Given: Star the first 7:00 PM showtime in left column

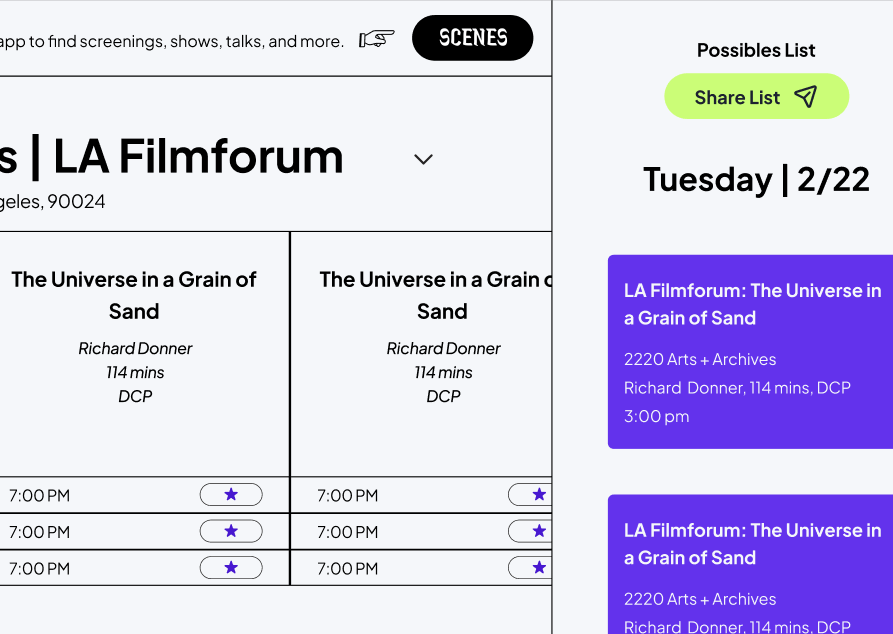Looking at the screenshot, I should 231,494.
